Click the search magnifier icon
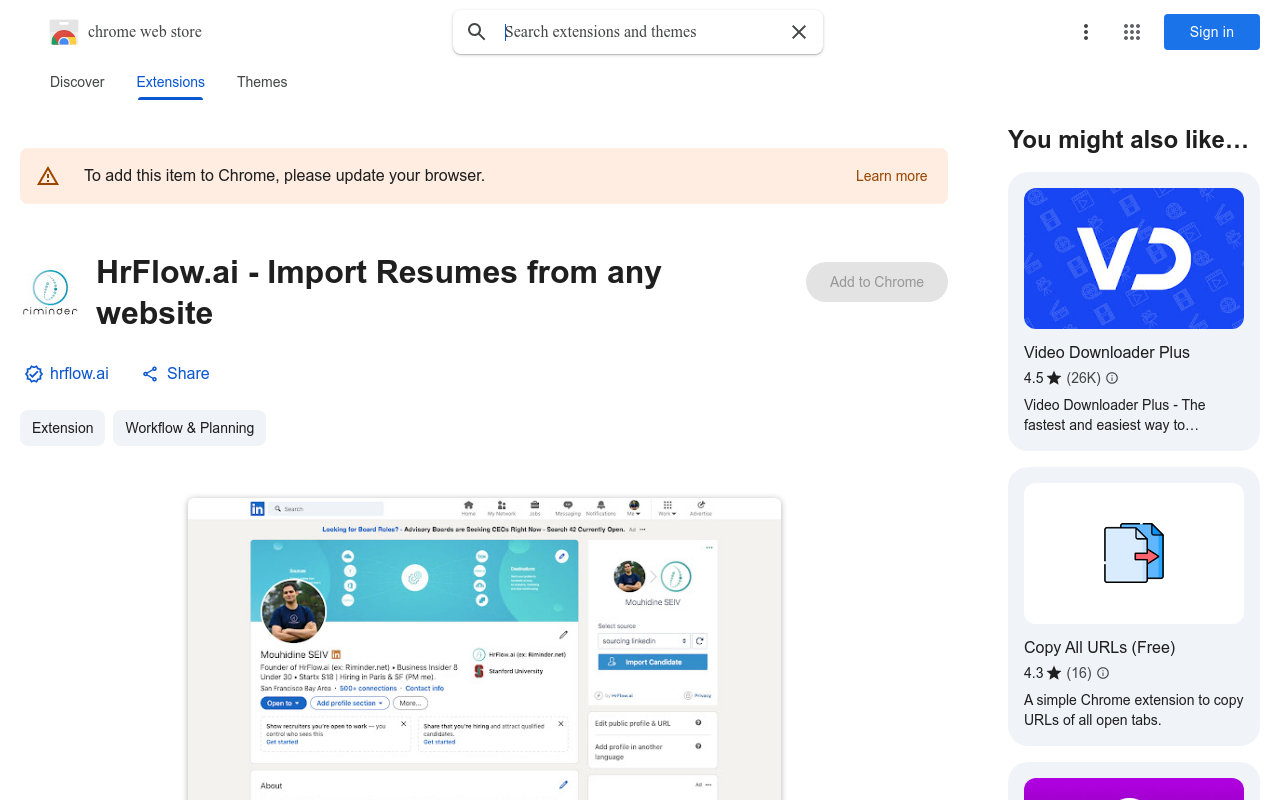The height and width of the screenshot is (800, 1280). coord(477,32)
